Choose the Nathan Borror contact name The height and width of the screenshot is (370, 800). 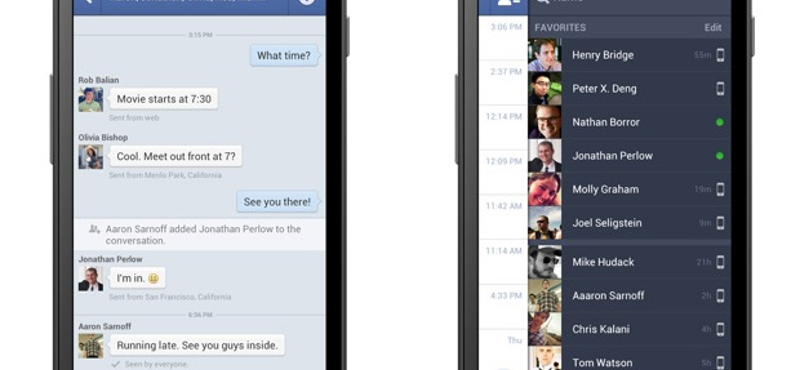(x=606, y=122)
